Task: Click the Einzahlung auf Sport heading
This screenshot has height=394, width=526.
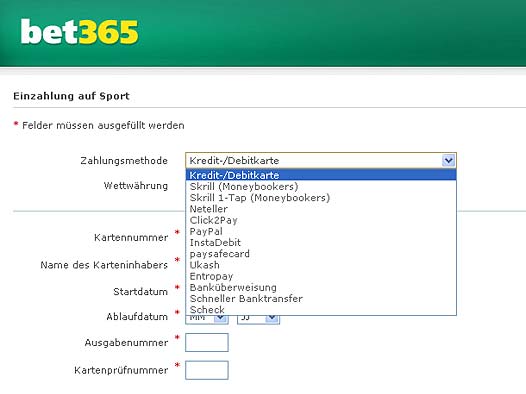Action: tap(71, 96)
